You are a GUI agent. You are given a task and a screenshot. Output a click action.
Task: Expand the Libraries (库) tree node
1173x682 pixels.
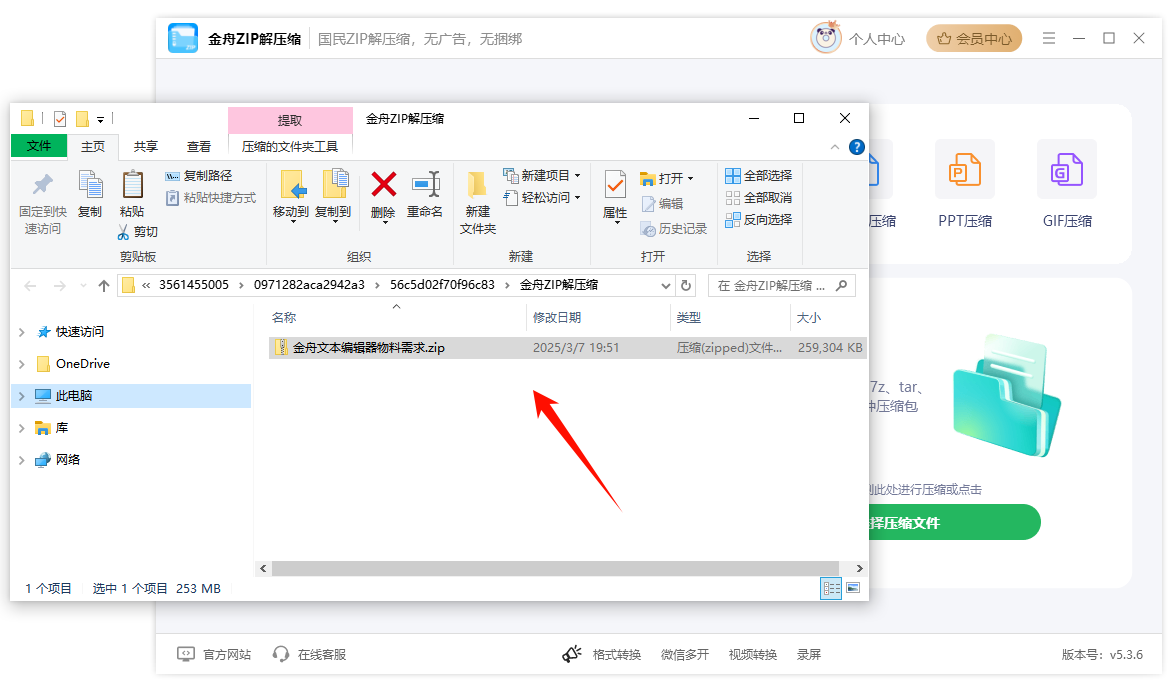tap(22, 428)
